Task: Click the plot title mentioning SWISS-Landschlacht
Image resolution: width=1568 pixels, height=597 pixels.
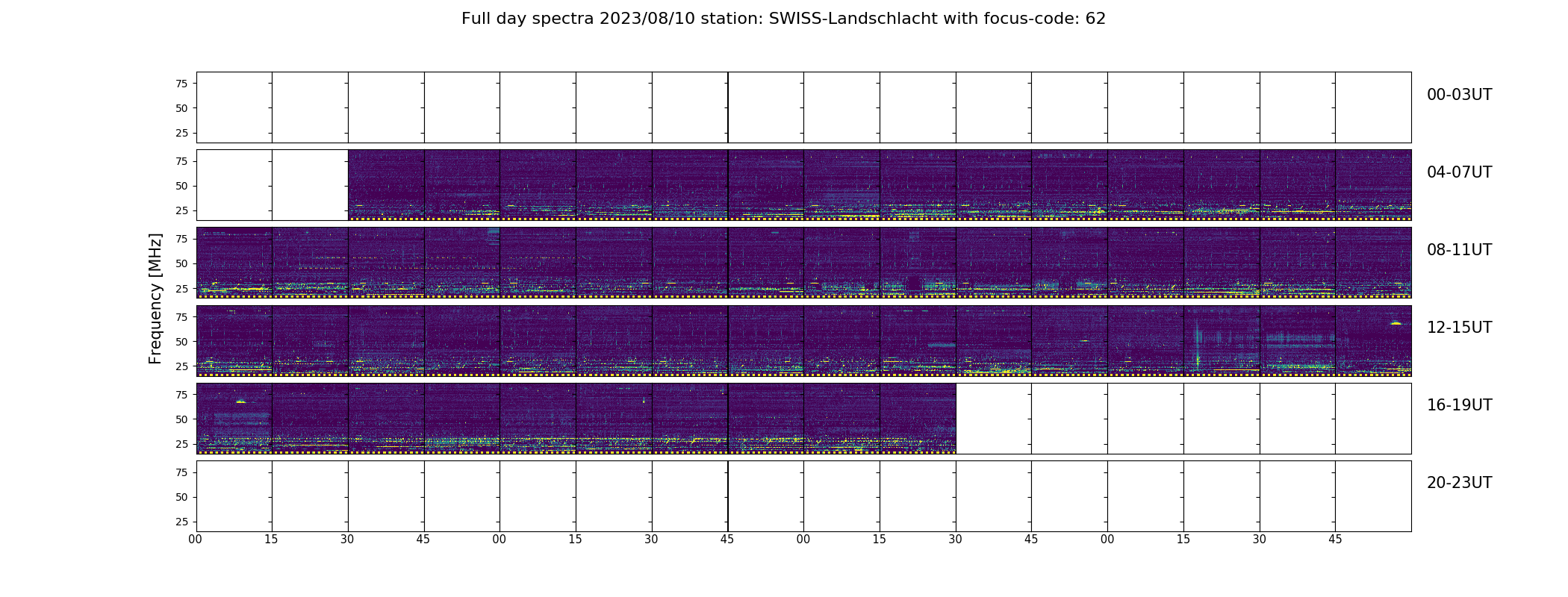Action: point(783,19)
